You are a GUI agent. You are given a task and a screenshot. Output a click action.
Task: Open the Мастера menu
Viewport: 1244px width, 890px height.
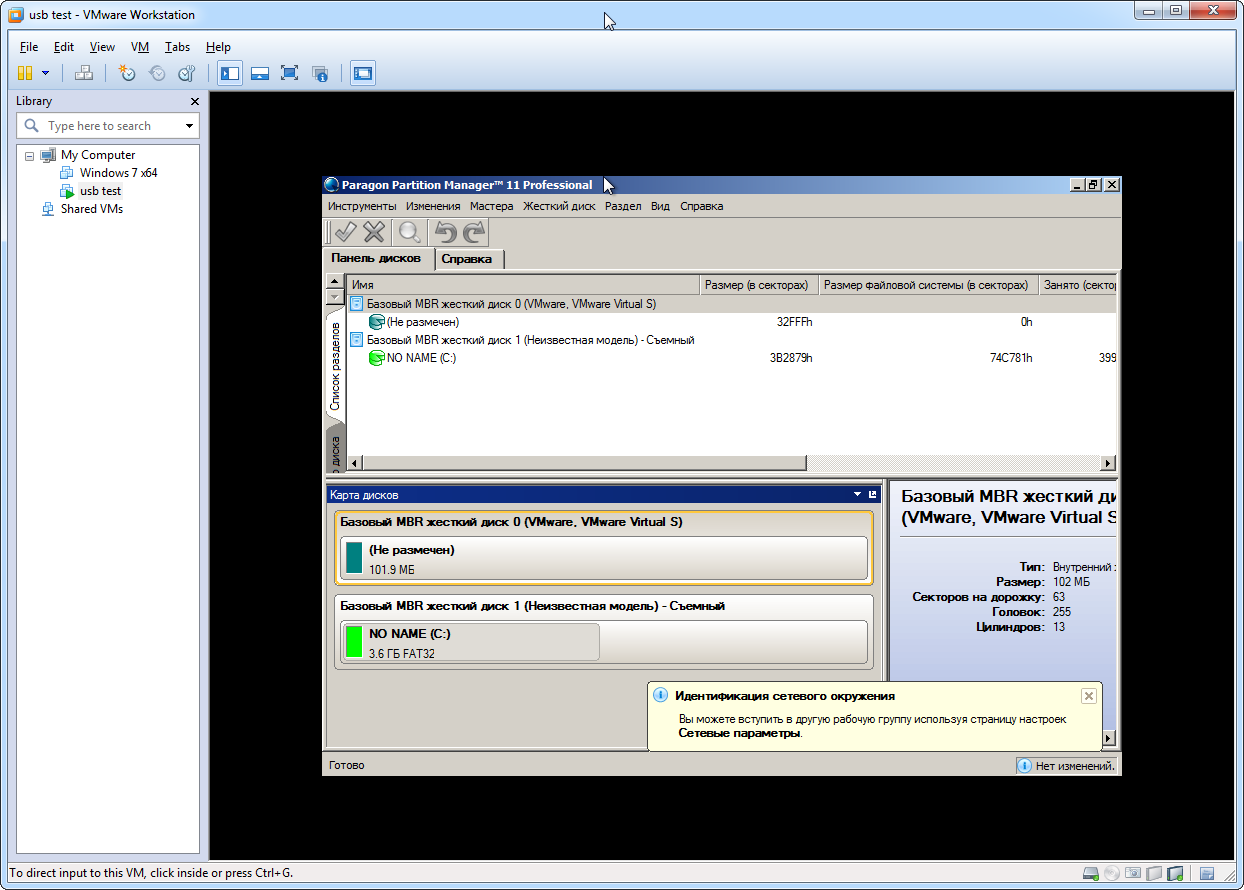491,206
